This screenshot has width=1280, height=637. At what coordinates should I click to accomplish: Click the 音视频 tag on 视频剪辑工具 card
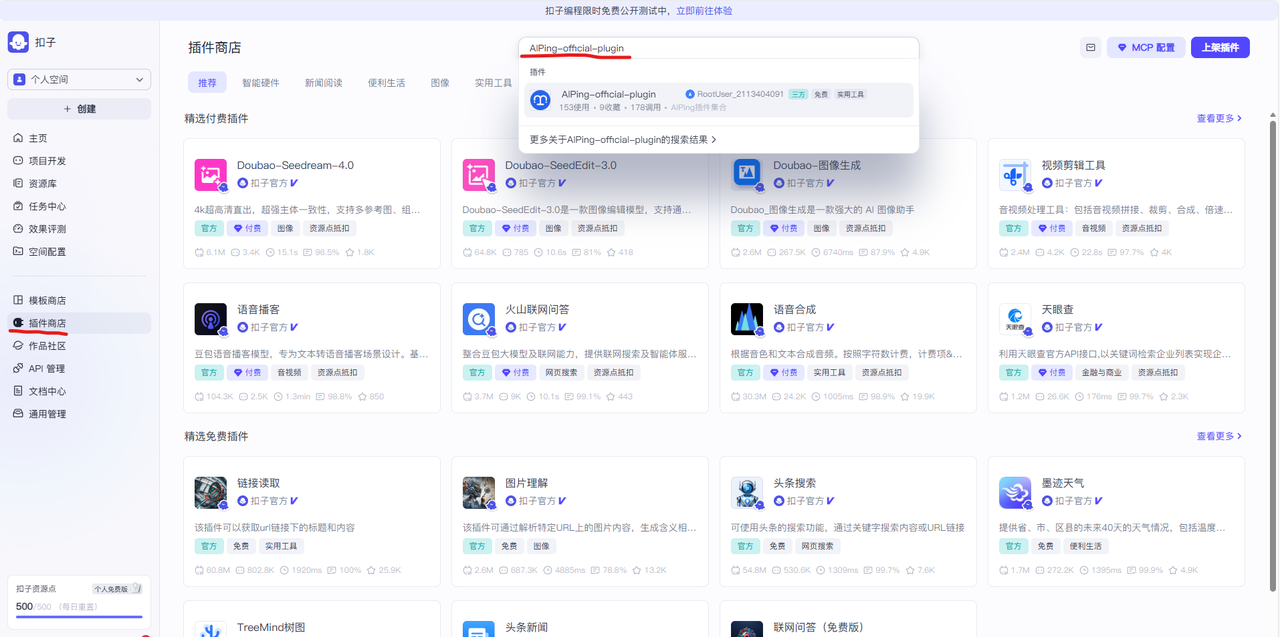click(x=1093, y=228)
